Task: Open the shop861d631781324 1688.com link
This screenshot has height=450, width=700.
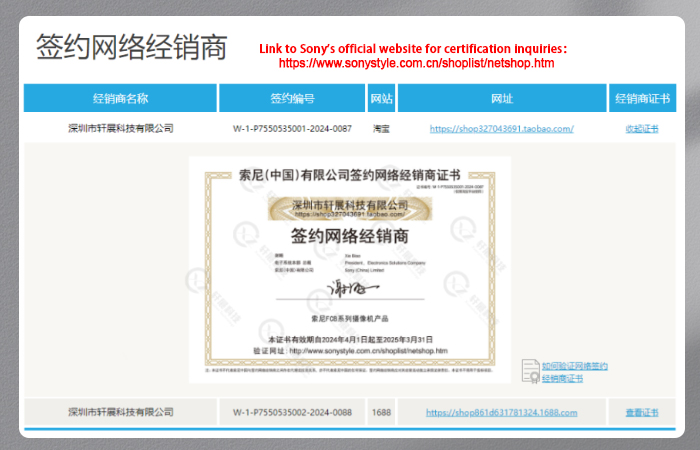Action: click(501, 412)
